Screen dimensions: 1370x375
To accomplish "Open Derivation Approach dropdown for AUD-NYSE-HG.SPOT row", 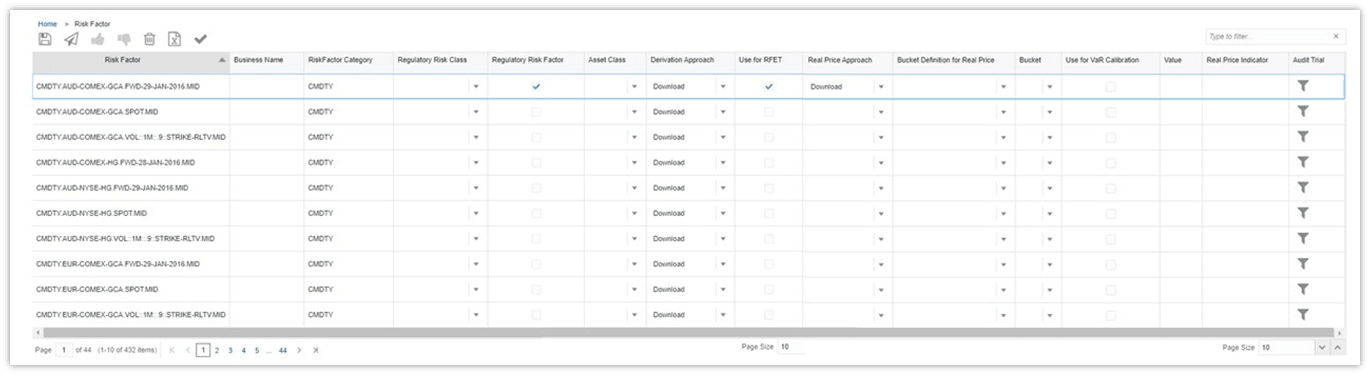I will 722,213.
